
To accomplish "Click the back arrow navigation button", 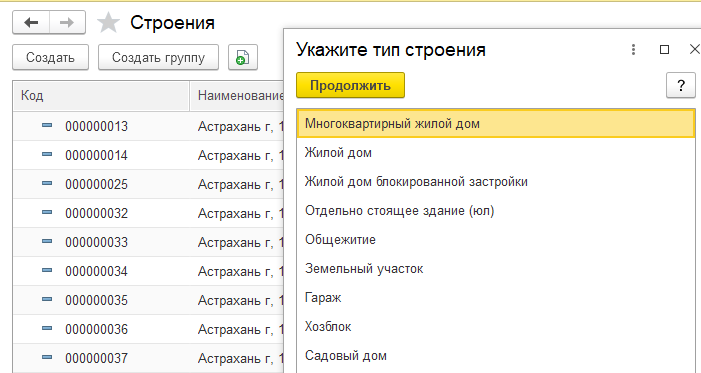I will [x=31, y=23].
